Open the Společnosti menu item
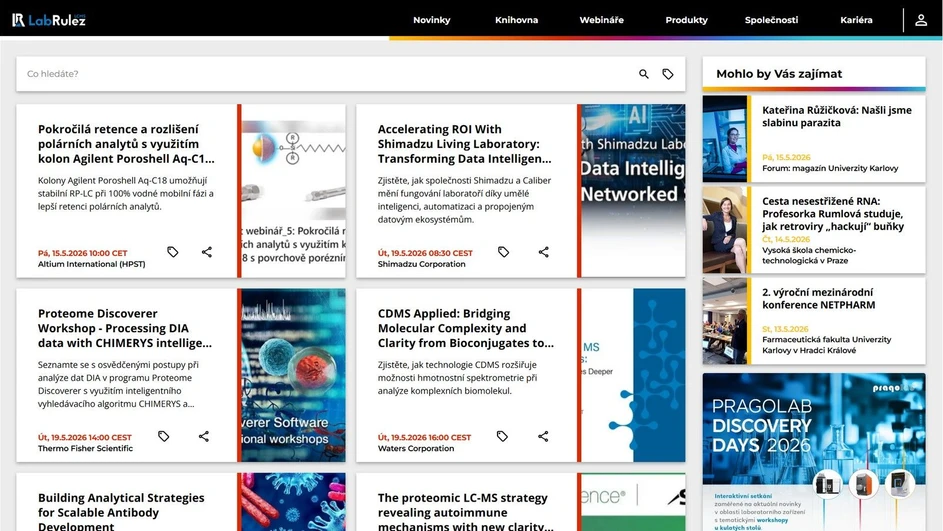 tap(772, 20)
